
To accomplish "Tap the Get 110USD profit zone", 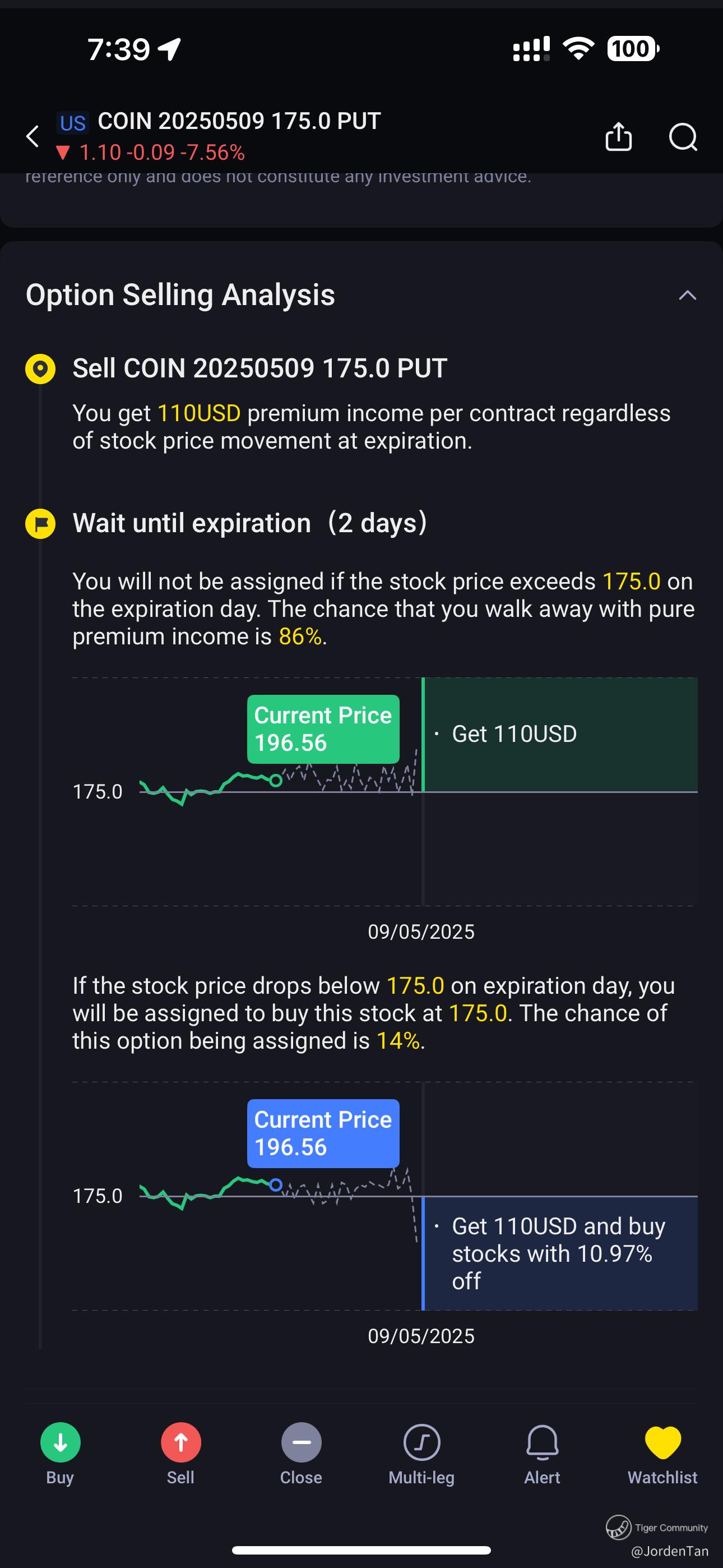I will pos(560,734).
